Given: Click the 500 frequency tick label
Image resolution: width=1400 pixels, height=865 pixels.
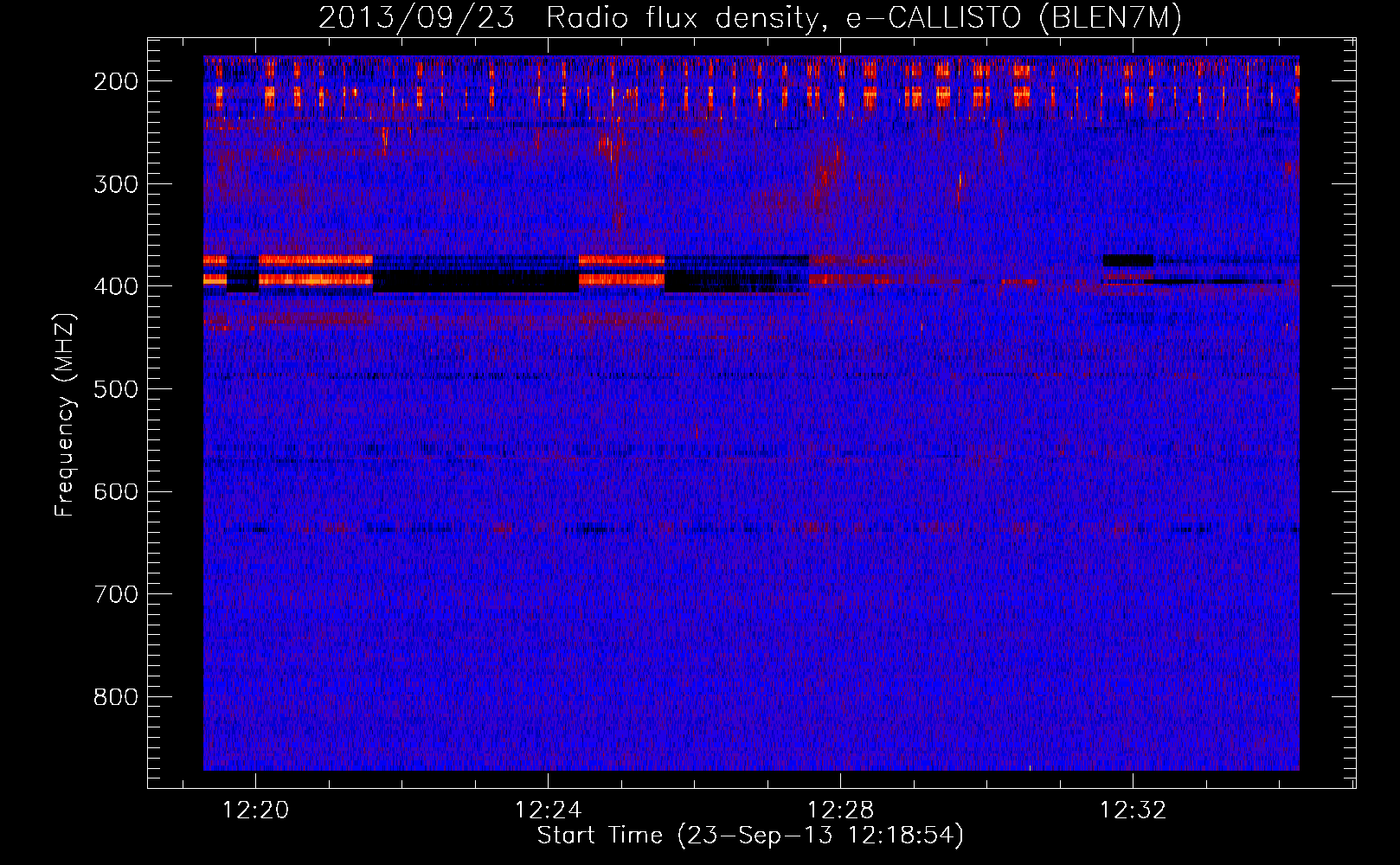Looking at the screenshot, I should click(x=115, y=389).
